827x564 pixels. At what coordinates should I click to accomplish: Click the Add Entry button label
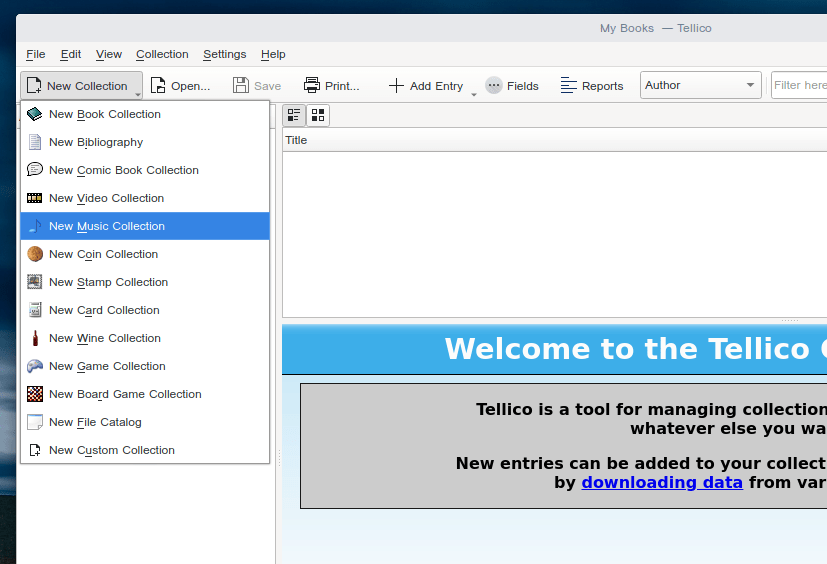(436, 86)
